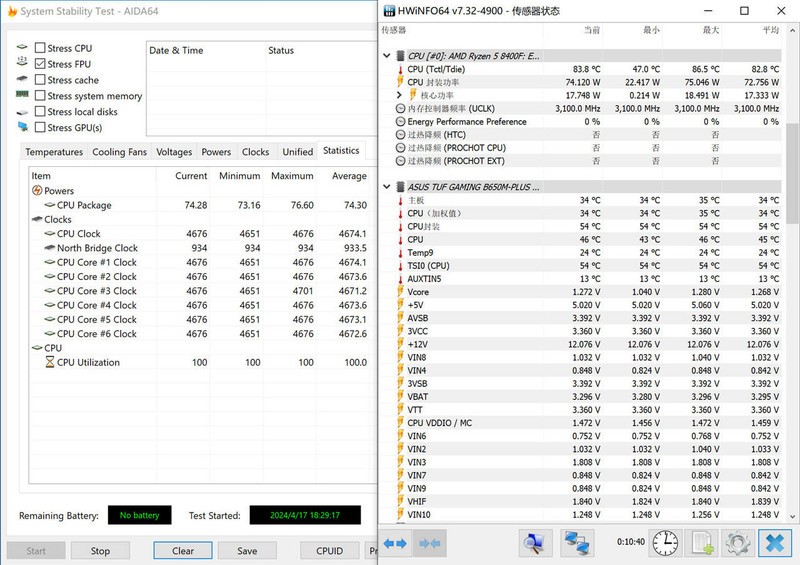Click the chip icon next to North Bridge Clock
Image resolution: width=800 pixels, height=565 pixels.
click(x=49, y=248)
